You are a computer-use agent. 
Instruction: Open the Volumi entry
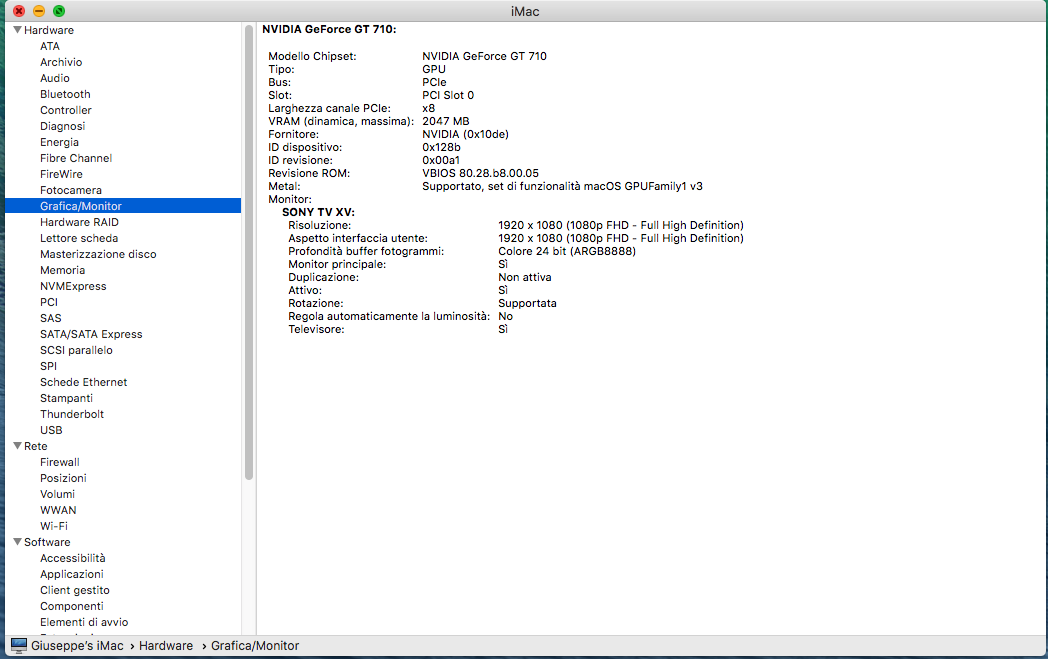click(x=57, y=495)
